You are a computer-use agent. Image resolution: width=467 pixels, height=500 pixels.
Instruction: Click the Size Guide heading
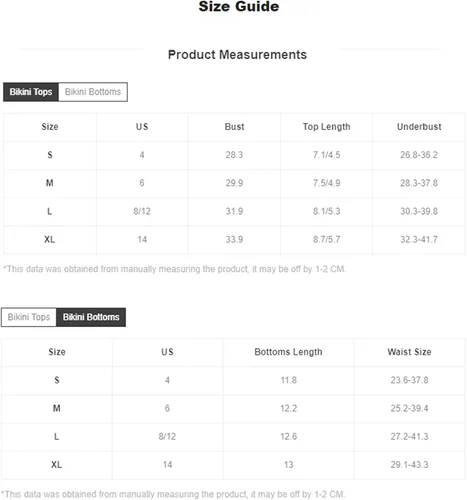click(x=239, y=7)
